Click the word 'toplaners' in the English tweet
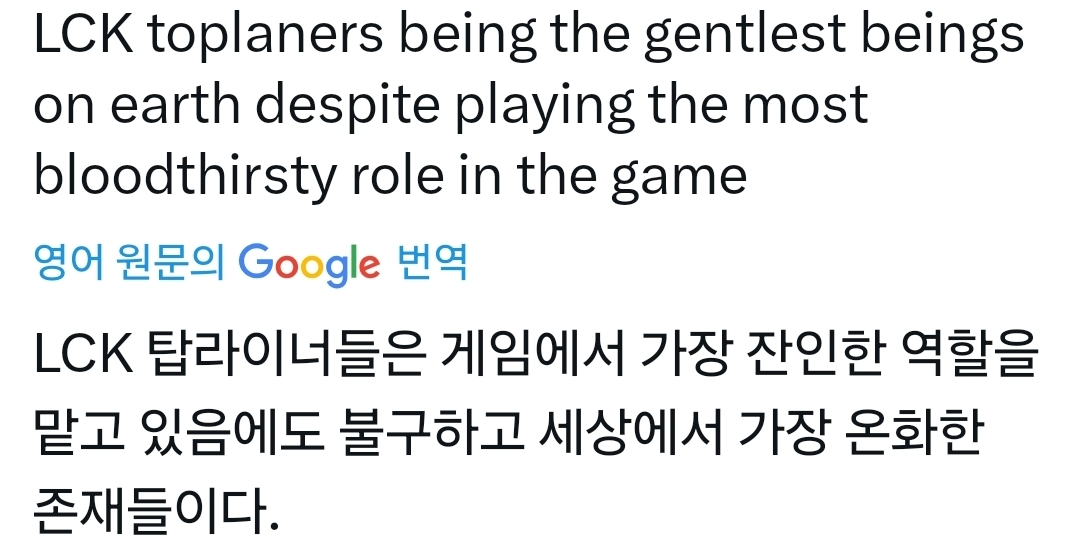Image resolution: width=1079 pixels, height=551 pixels. click(267, 37)
